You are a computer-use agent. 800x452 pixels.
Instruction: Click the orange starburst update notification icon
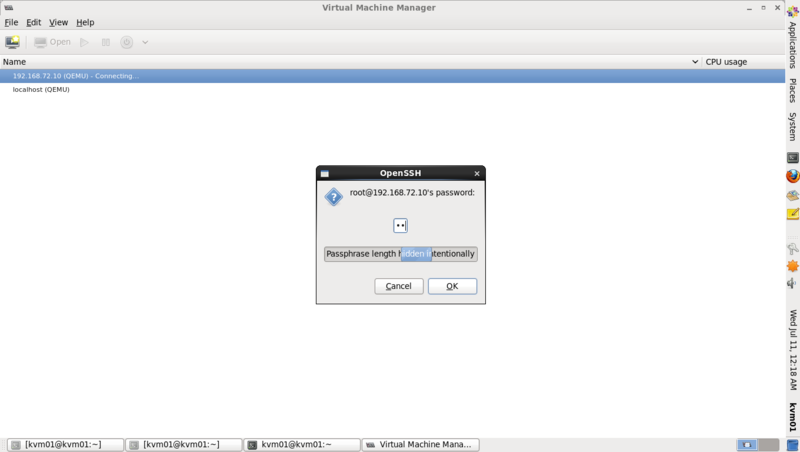[x=793, y=266]
